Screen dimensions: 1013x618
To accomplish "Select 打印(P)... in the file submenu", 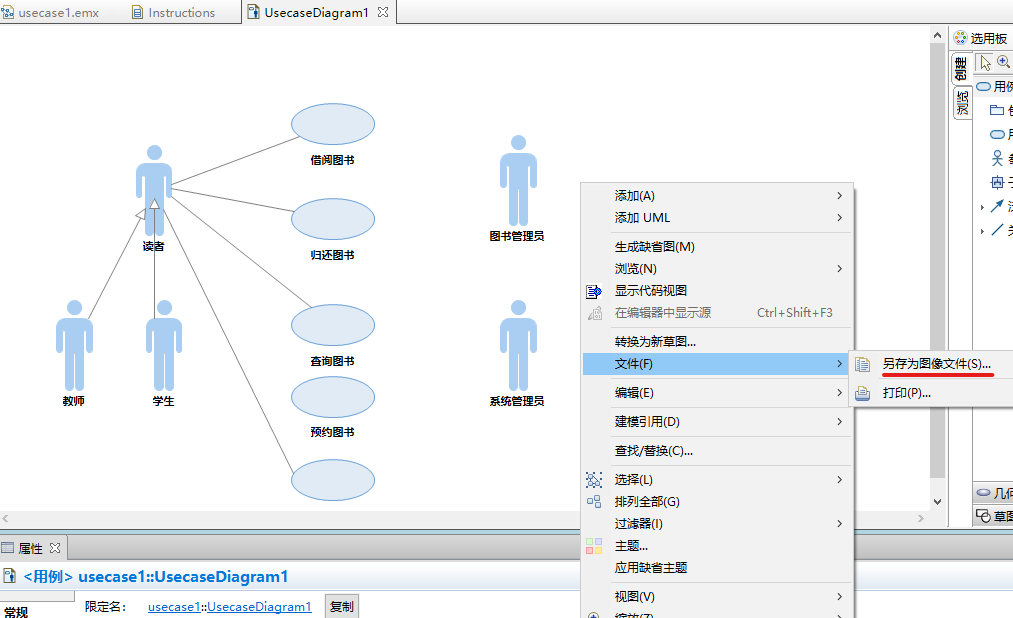I will [906, 393].
